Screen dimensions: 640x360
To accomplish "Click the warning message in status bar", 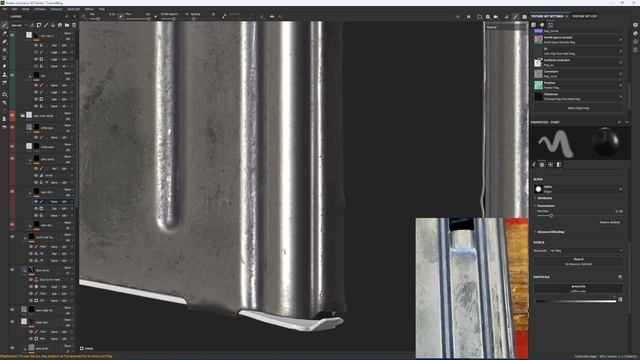I will click(x=56, y=357).
